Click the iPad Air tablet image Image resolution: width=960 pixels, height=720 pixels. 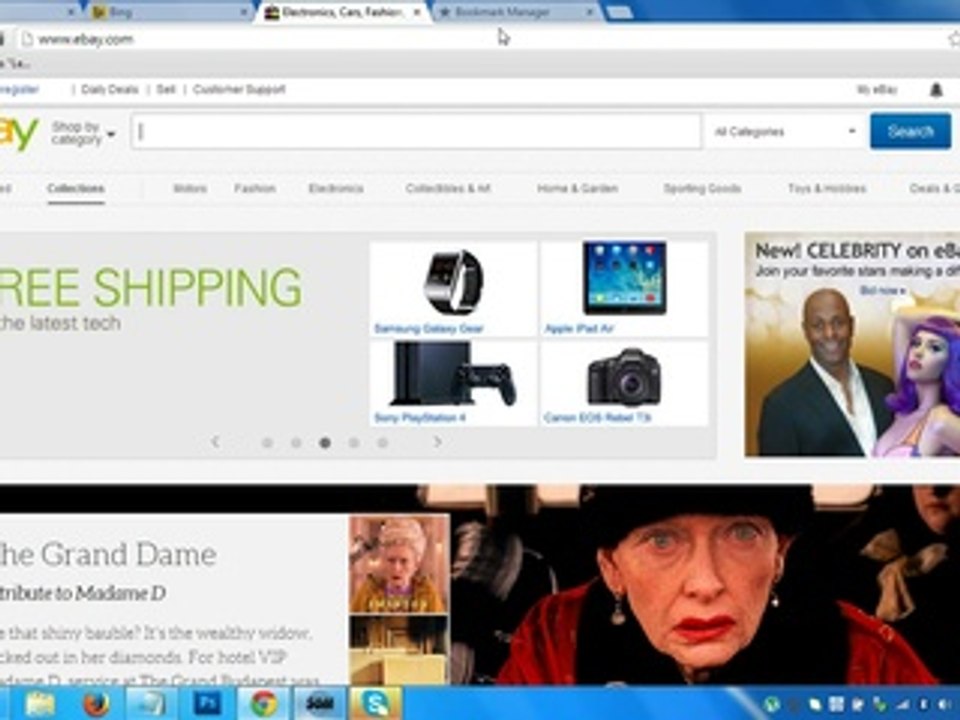coord(624,278)
